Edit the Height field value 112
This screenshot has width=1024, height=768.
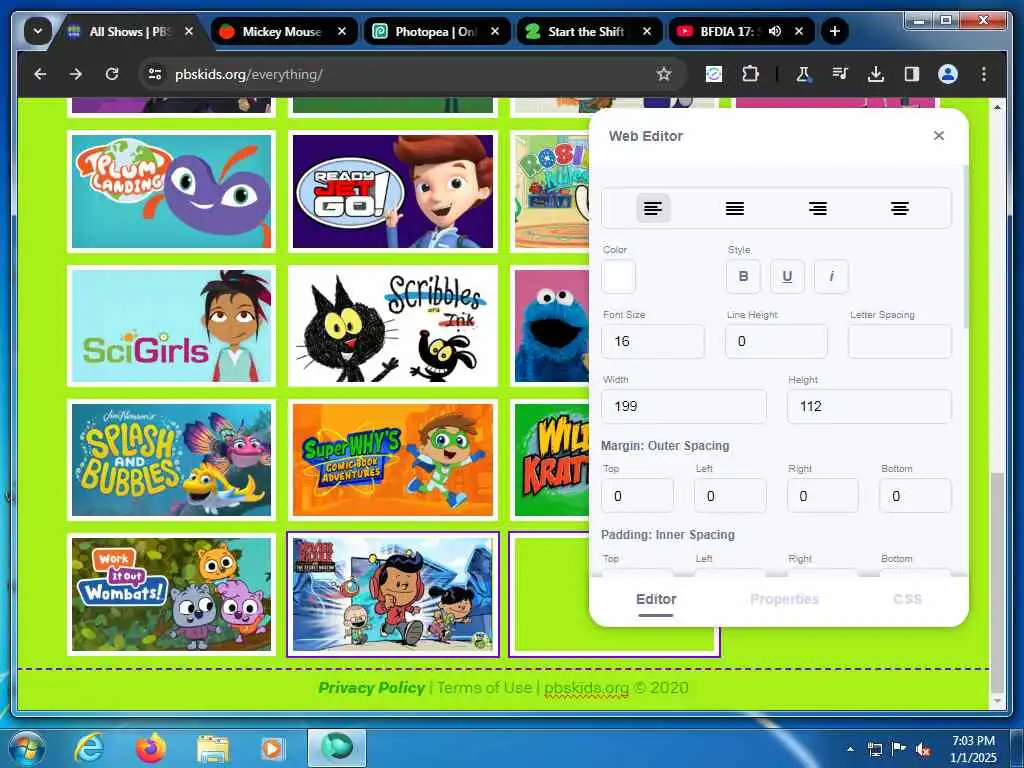(869, 406)
